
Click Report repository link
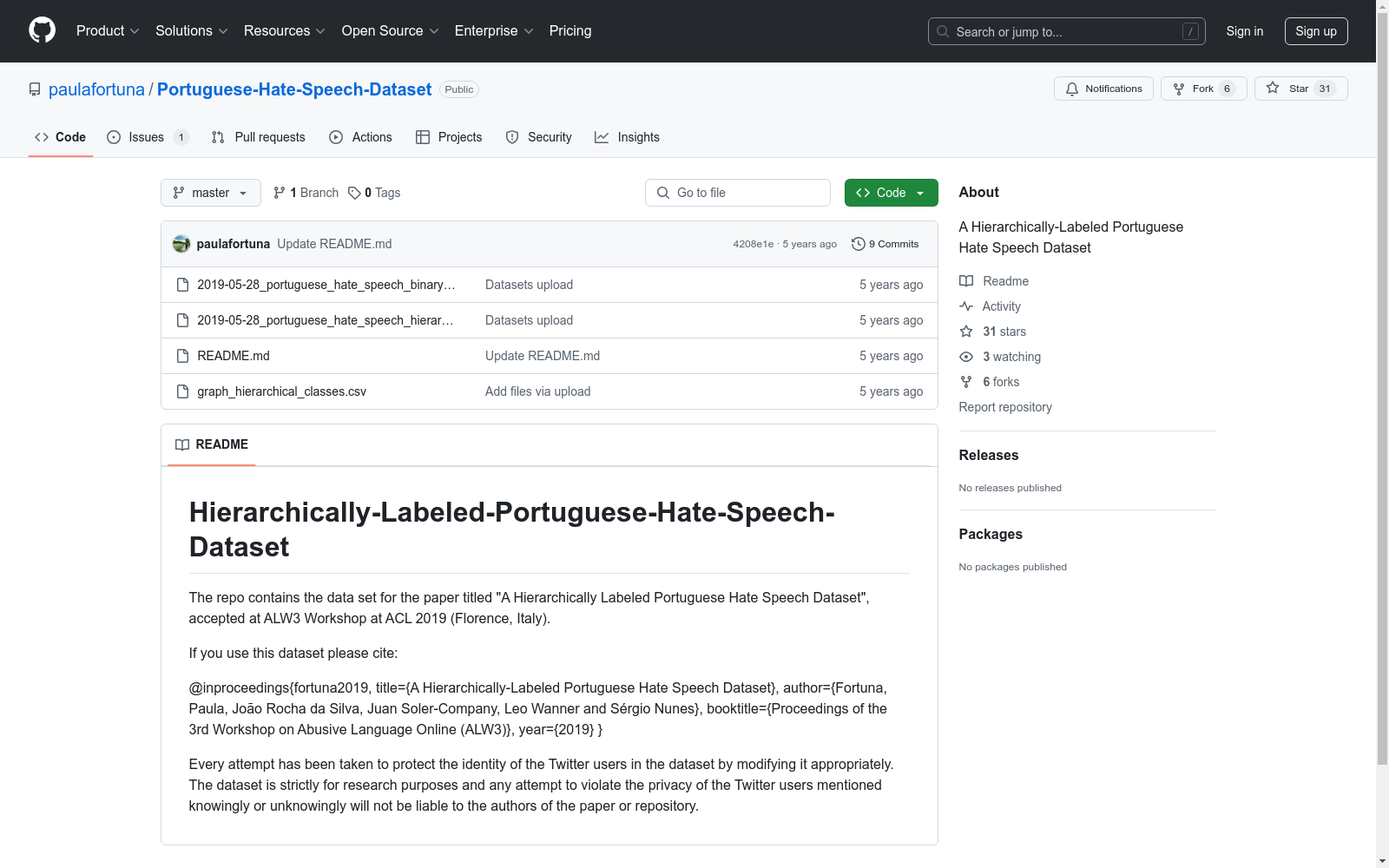coord(1005,407)
